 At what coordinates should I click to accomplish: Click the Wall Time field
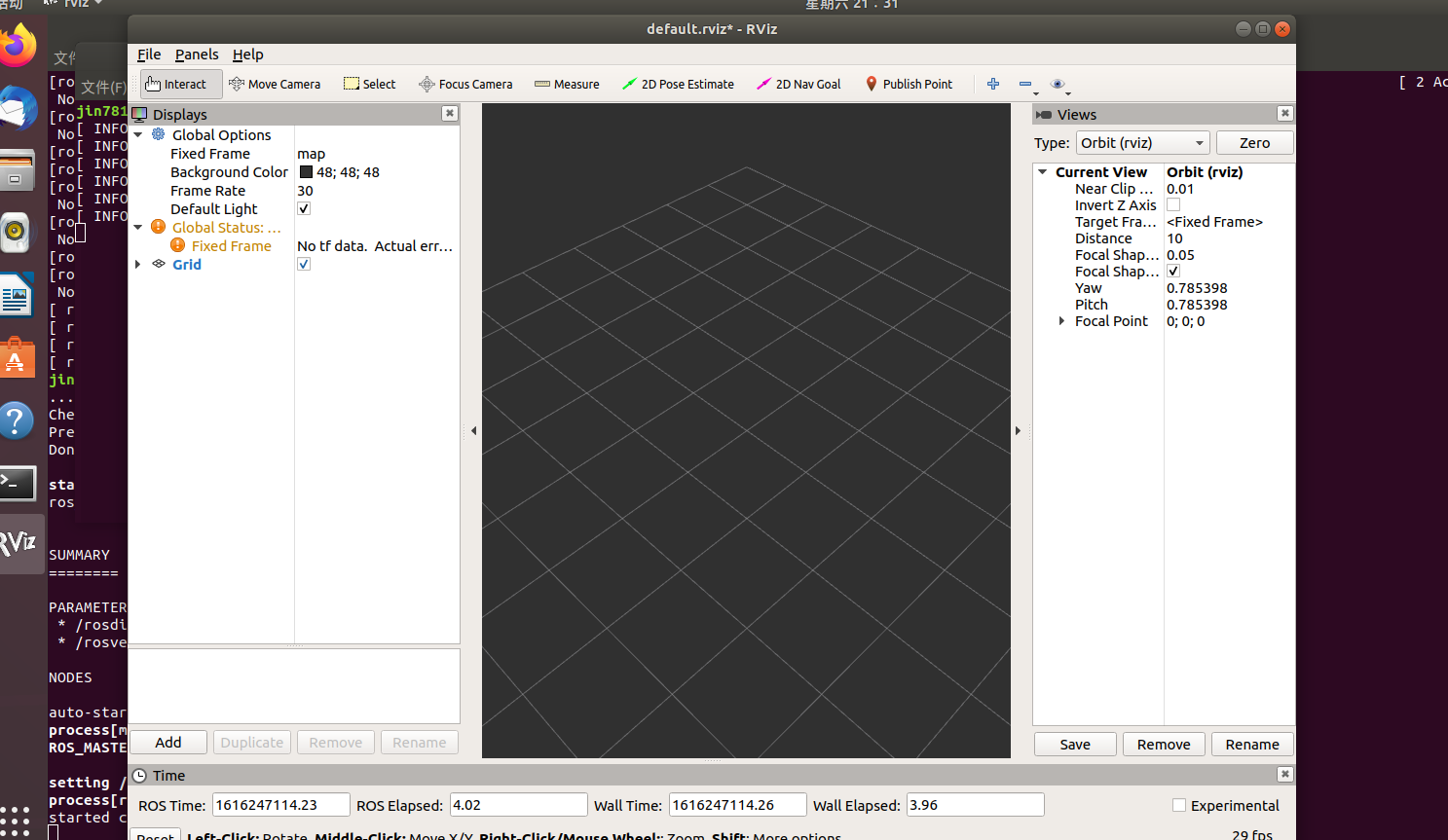click(737, 805)
